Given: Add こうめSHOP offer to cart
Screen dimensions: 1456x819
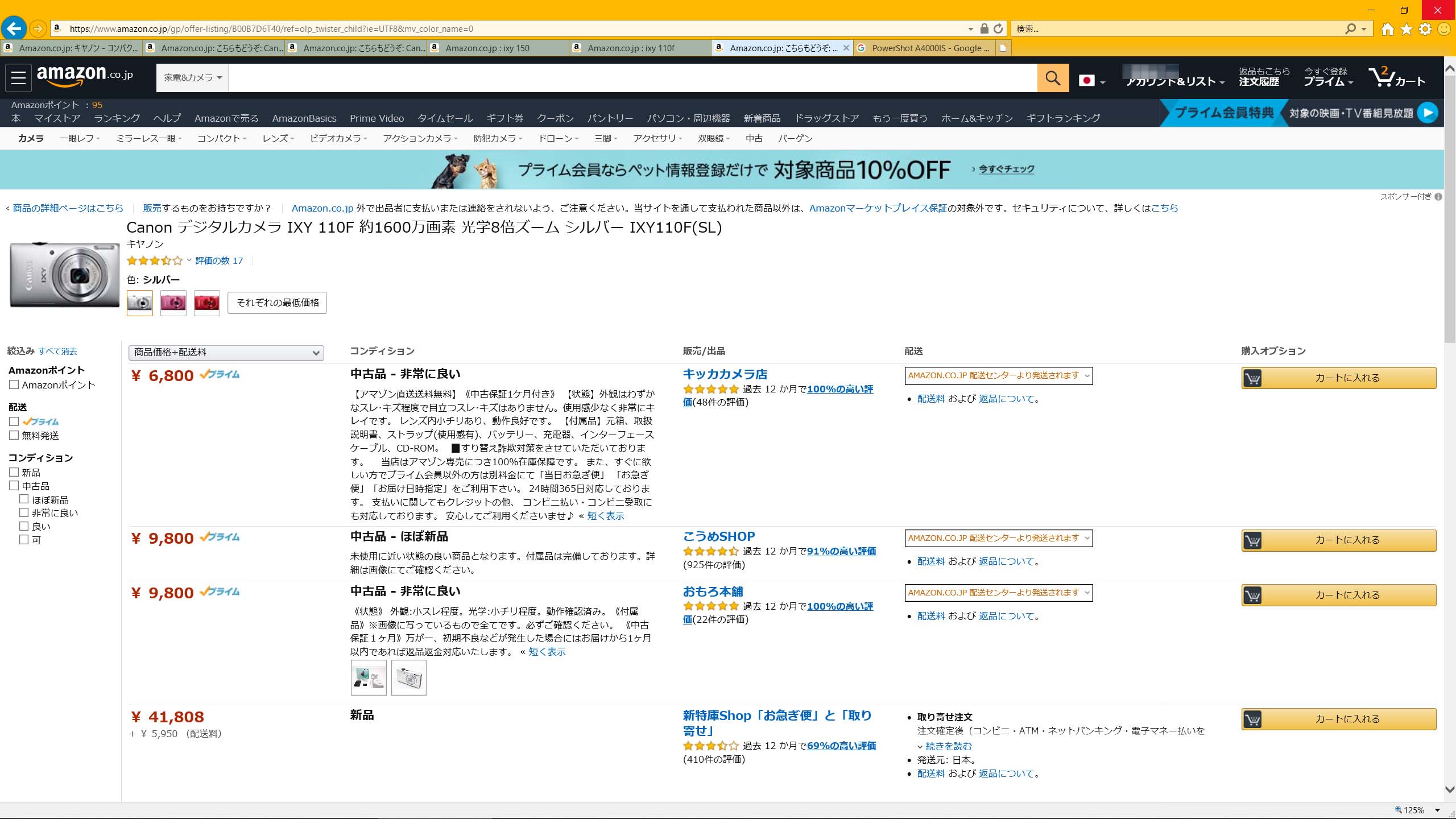Looking at the screenshot, I should [x=1338, y=540].
